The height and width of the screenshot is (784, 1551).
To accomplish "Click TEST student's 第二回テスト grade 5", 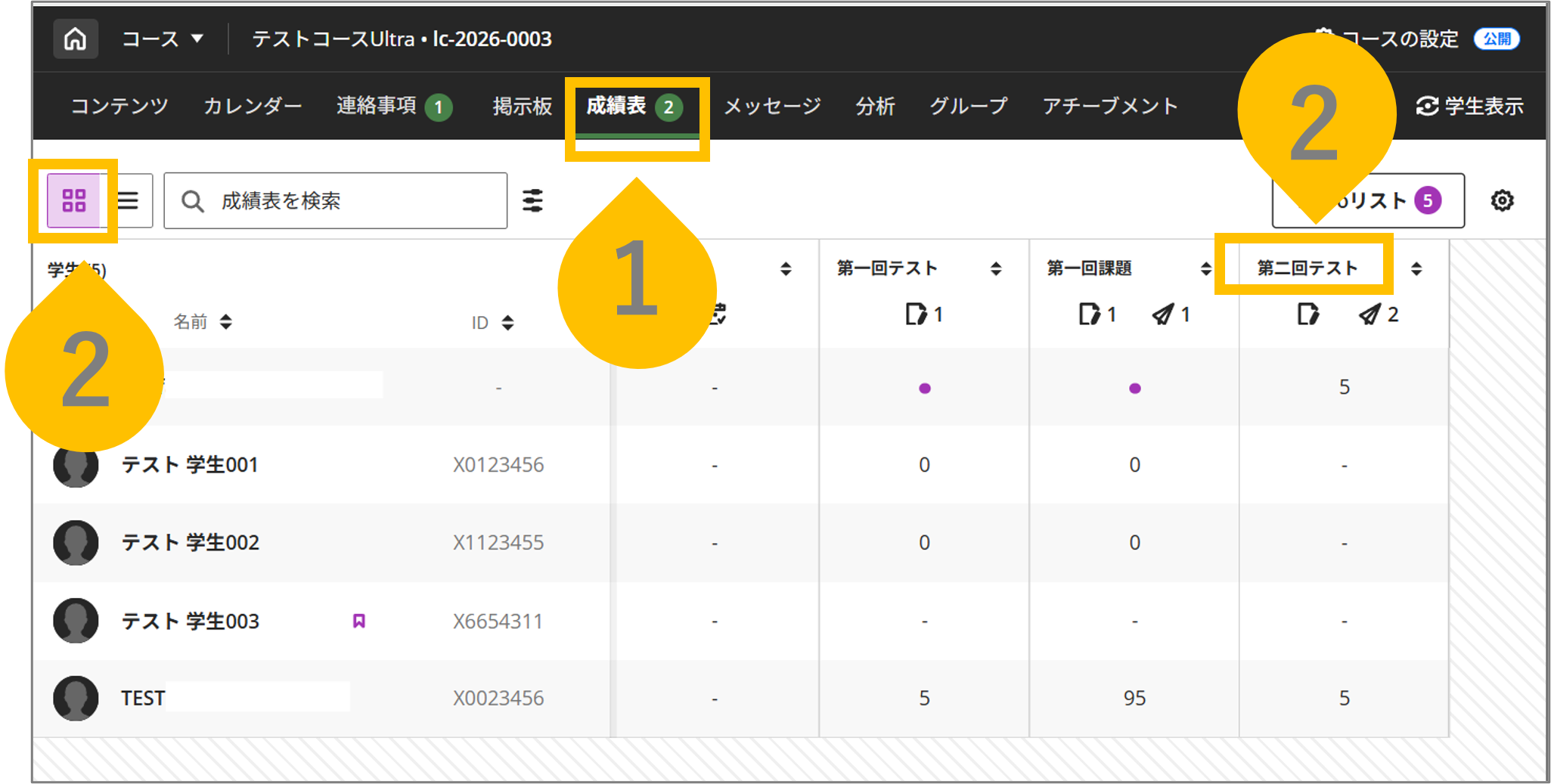I will point(1344,698).
